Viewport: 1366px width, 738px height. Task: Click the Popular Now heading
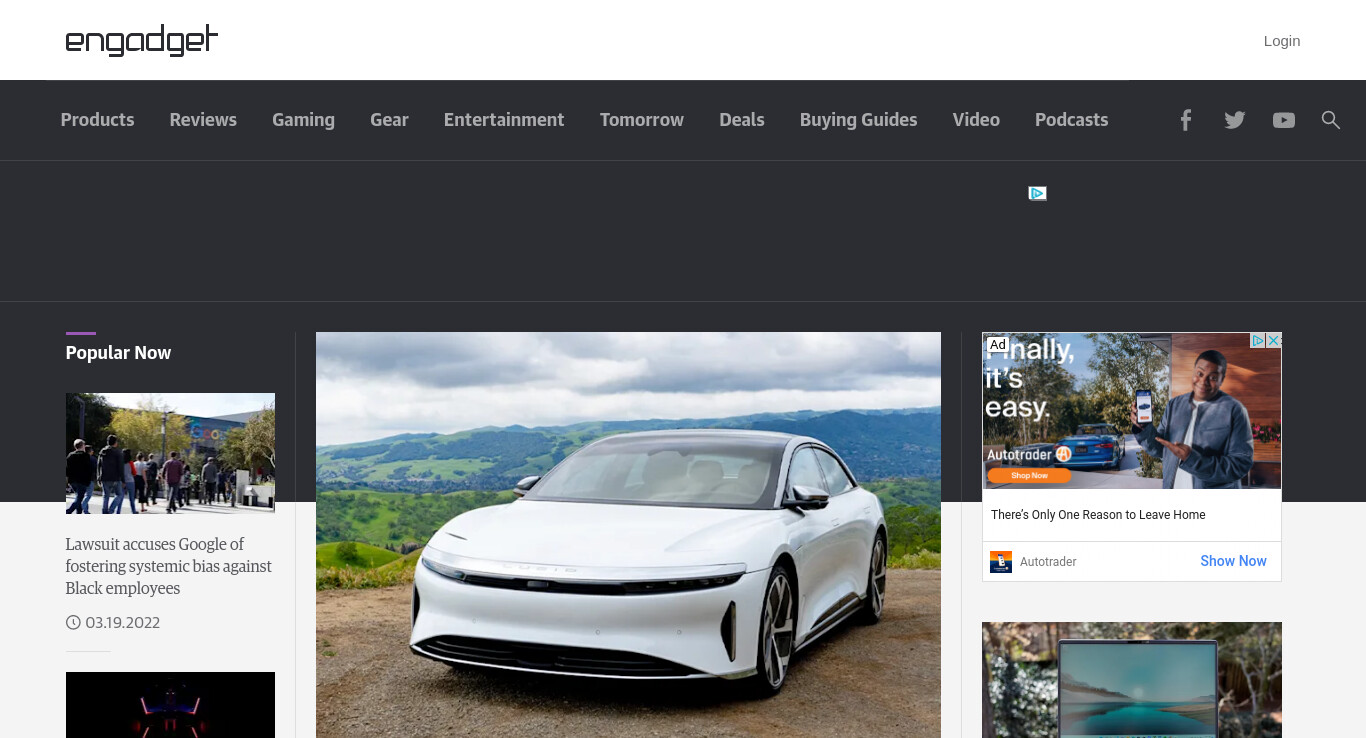pyautogui.click(x=118, y=353)
